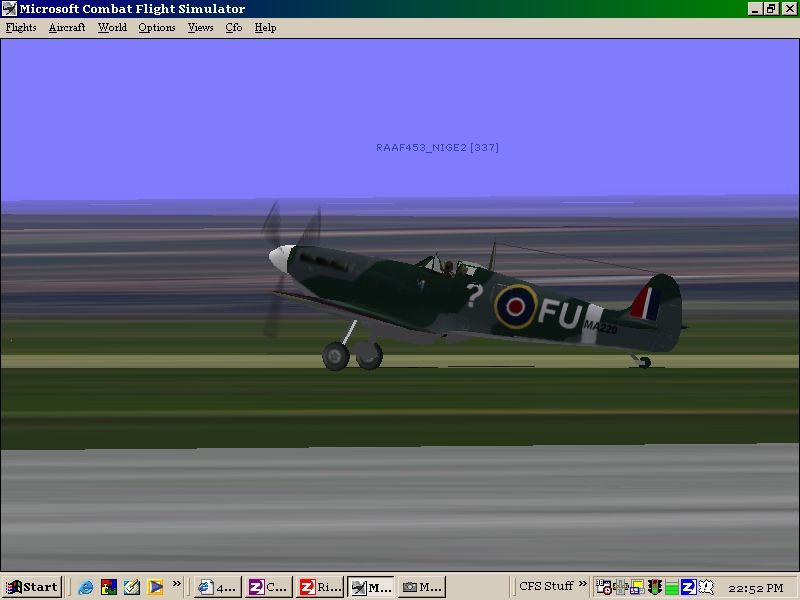
Task: Switch to the purple Z 'C...' taskbar window
Action: coord(269,587)
